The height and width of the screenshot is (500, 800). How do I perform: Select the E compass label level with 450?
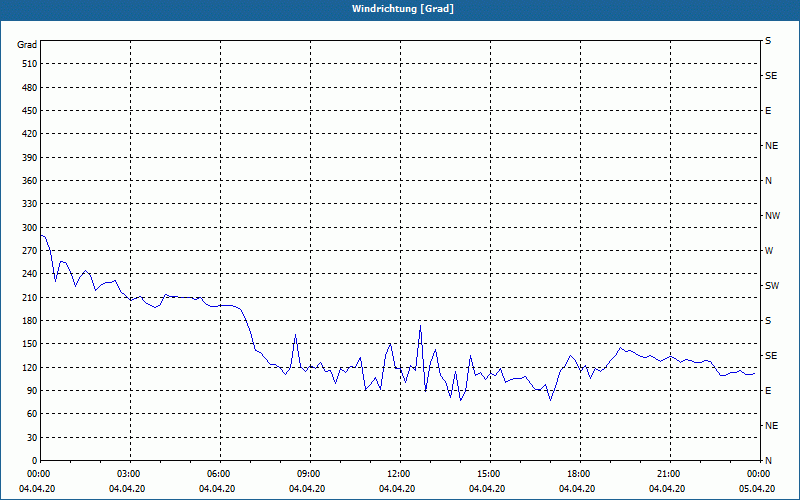click(x=768, y=111)
